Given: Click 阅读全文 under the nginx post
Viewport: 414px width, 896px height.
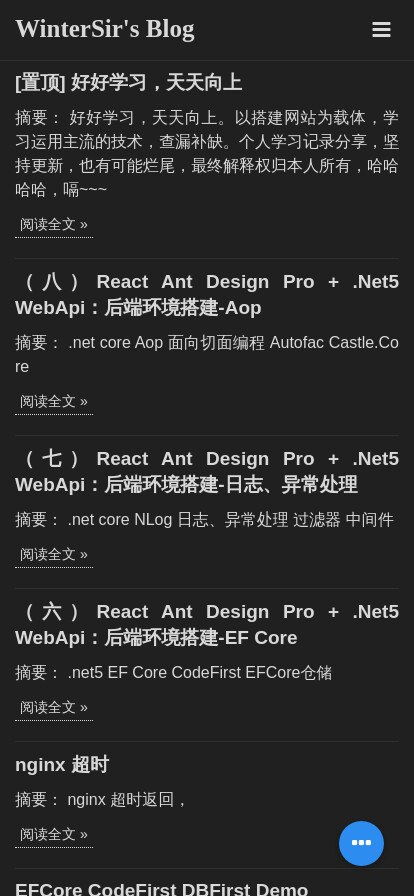Looking at the screenshot, I should (54, 835).
